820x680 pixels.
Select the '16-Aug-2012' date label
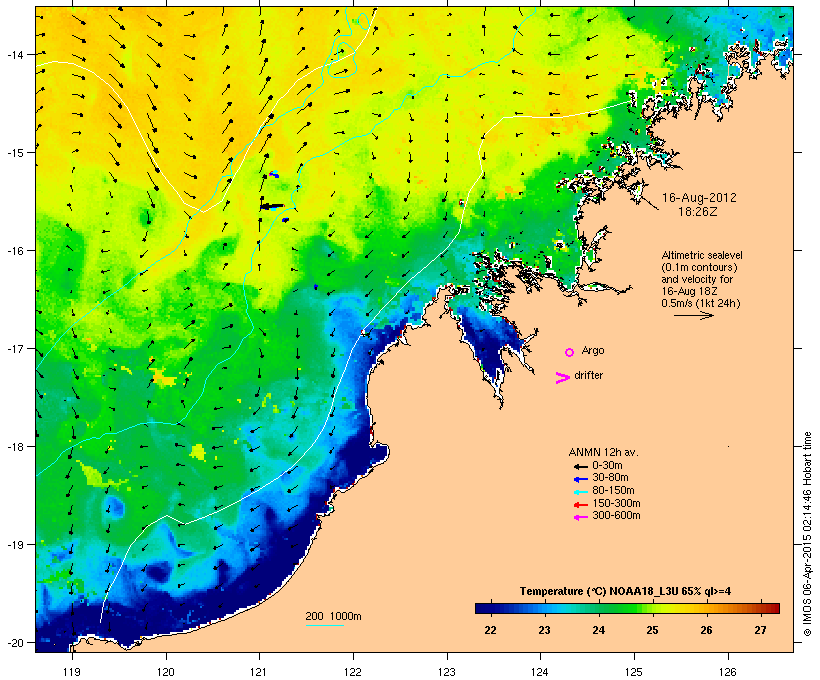[699, 198]
